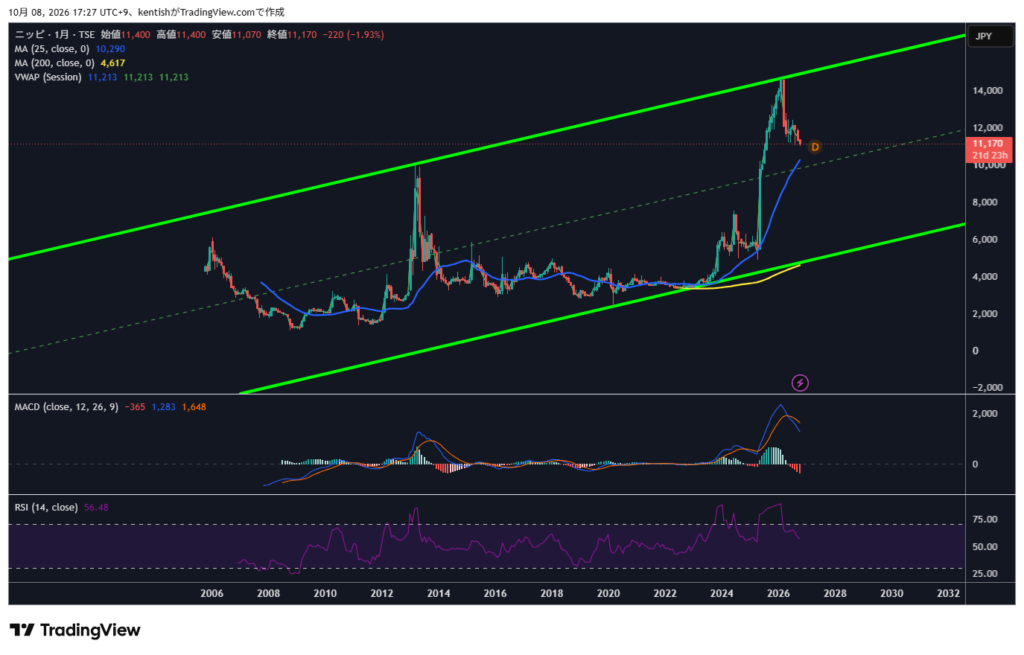
Task: Click the 2,000 MACD axis label
Action: pos(985,413)
